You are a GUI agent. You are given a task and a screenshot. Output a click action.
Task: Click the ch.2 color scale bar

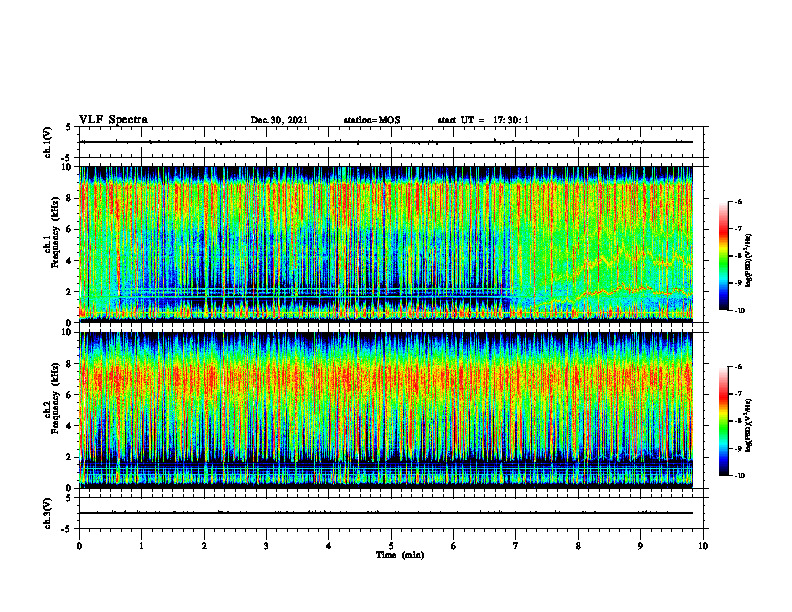[723, 421]
